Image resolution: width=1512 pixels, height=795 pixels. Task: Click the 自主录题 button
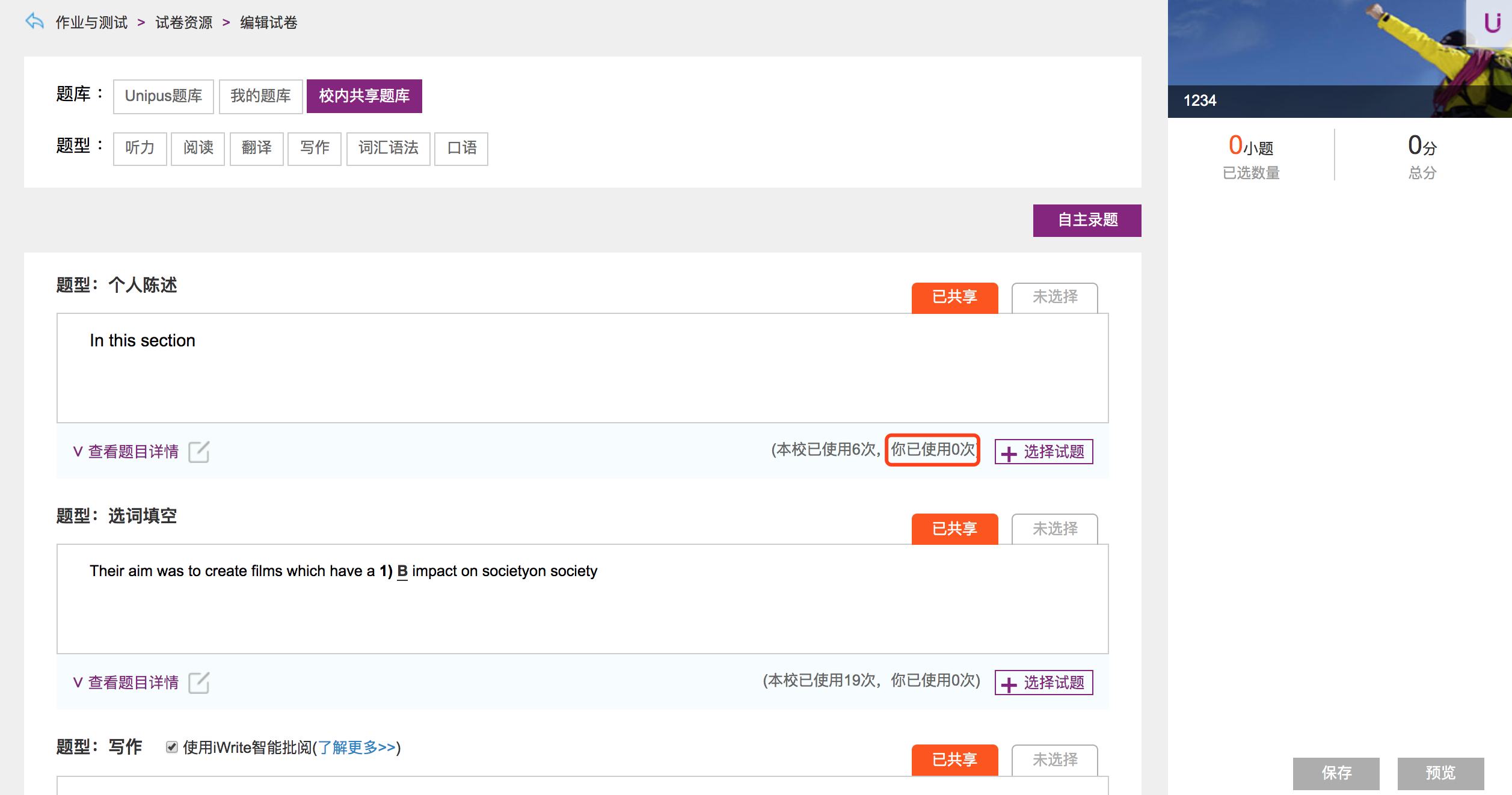click(x=1087, y=220)
